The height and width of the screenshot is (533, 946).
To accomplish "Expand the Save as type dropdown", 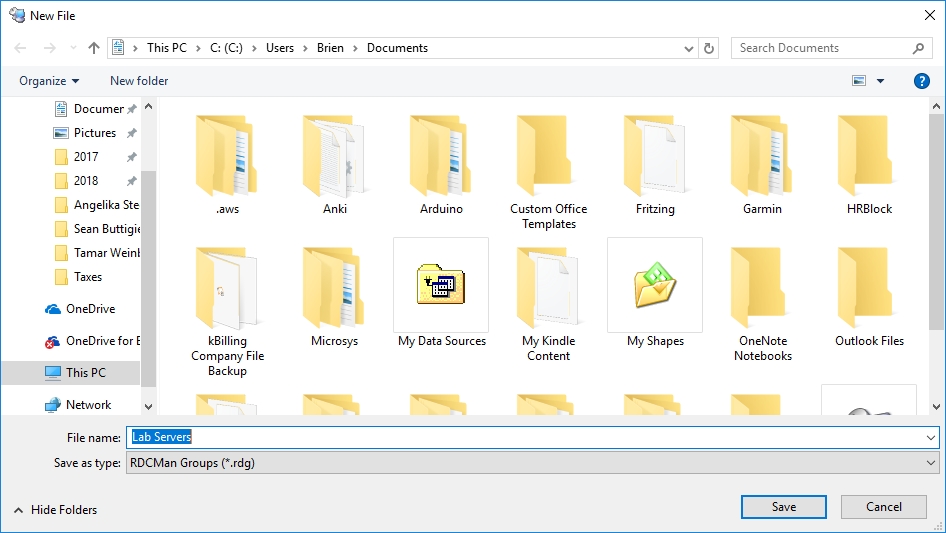I will point(931,463).
